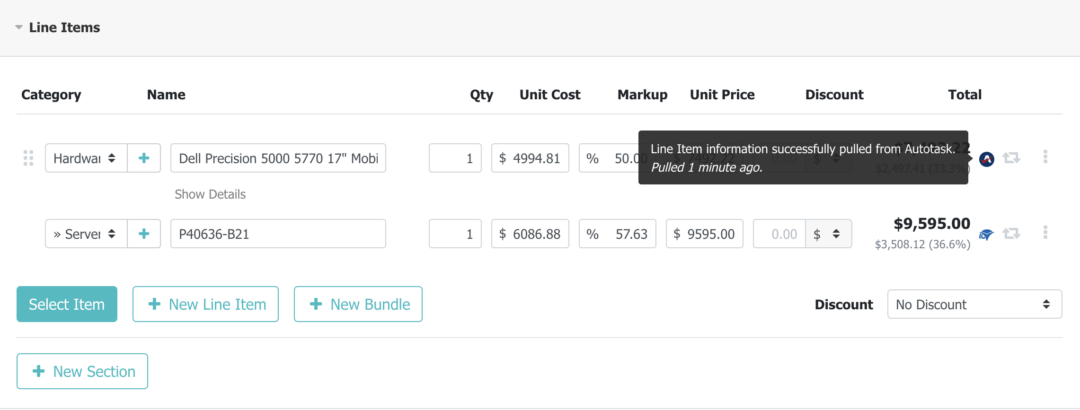Click the Select Item button
Image resolution: width=1080 pixels, height=410 pixels.
coord(67,304)
